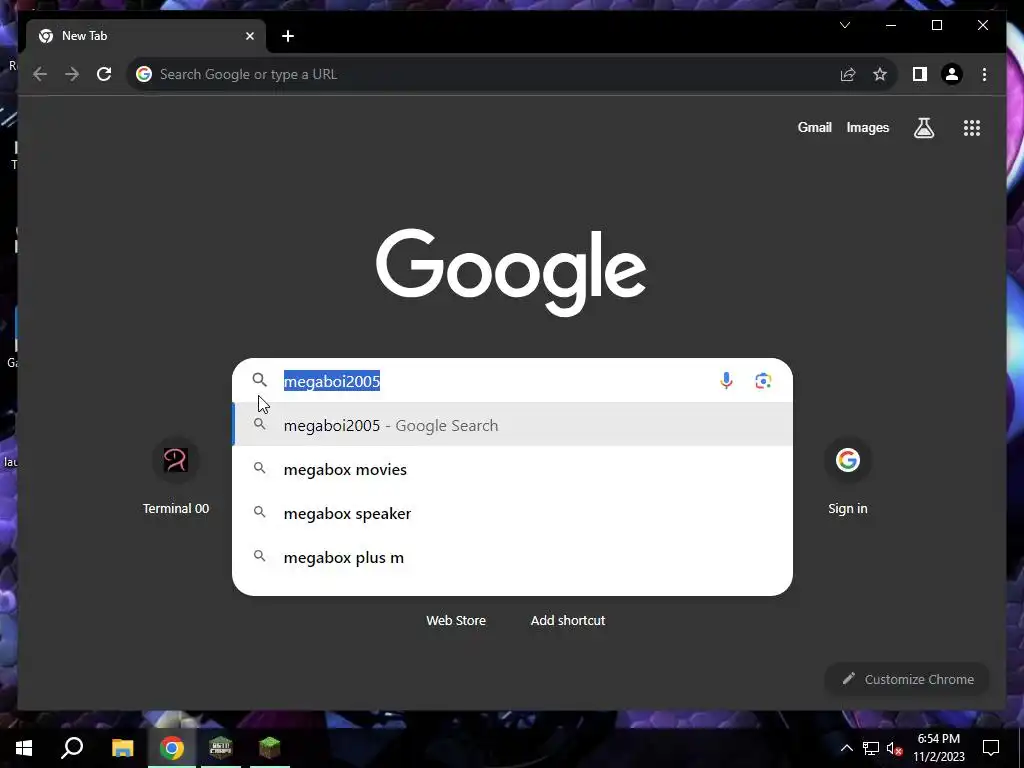This screenshot has width=1024, height=768.
Task: Click the back navigation arrow
Action: click(x=40, y=74)
